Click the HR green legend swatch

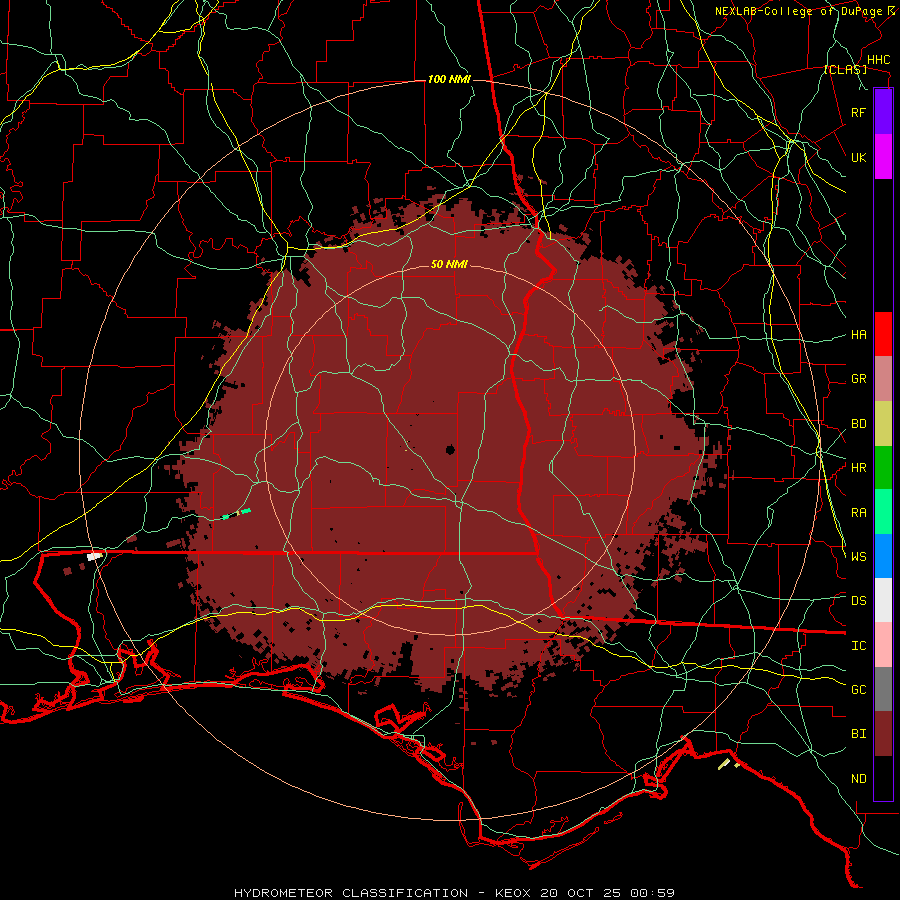[883, 467]
